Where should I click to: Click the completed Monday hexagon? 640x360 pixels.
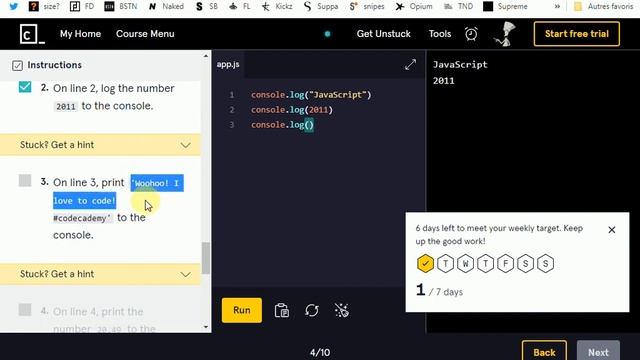coord(425,264)
